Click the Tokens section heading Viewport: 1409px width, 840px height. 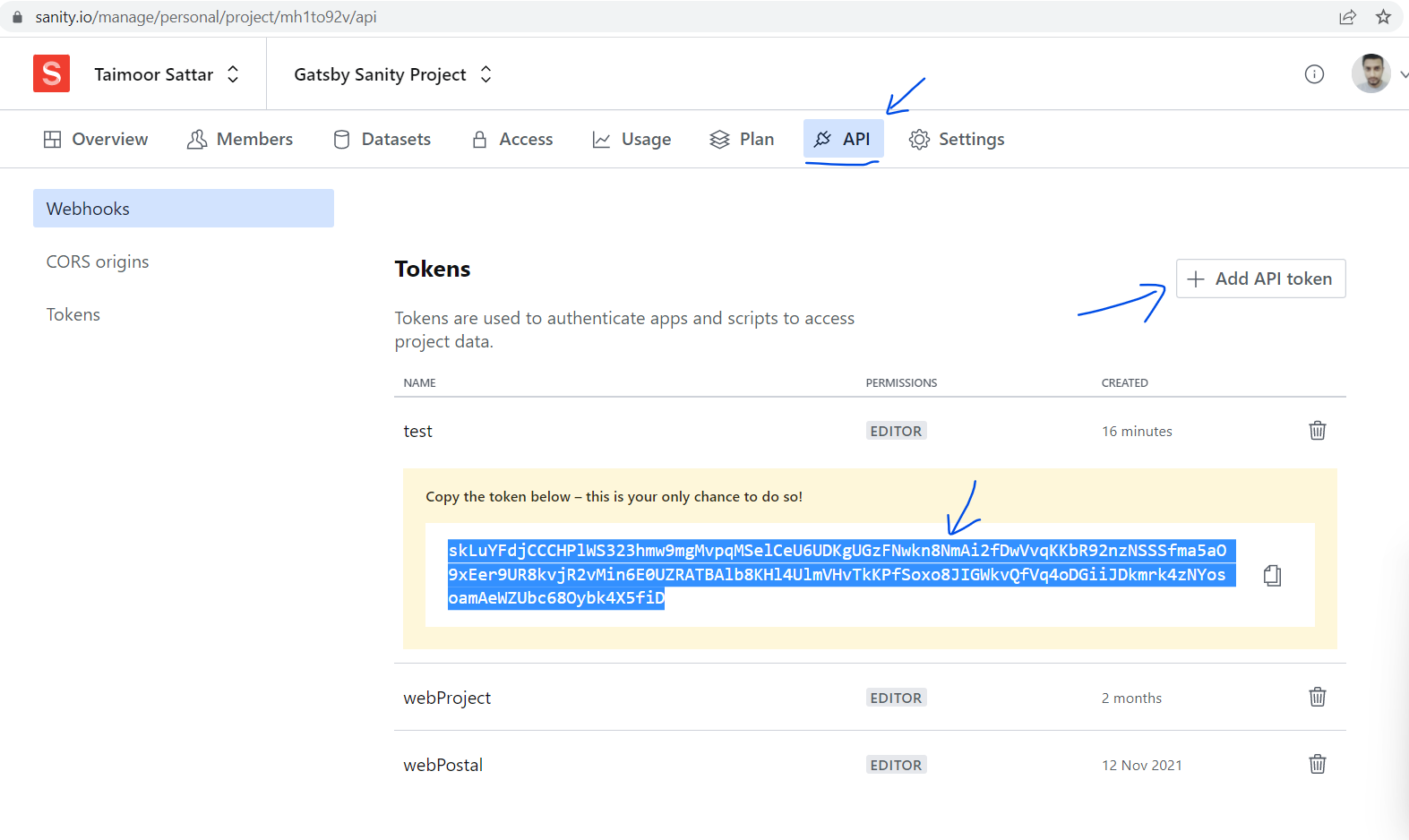click(x=433, y=269)
